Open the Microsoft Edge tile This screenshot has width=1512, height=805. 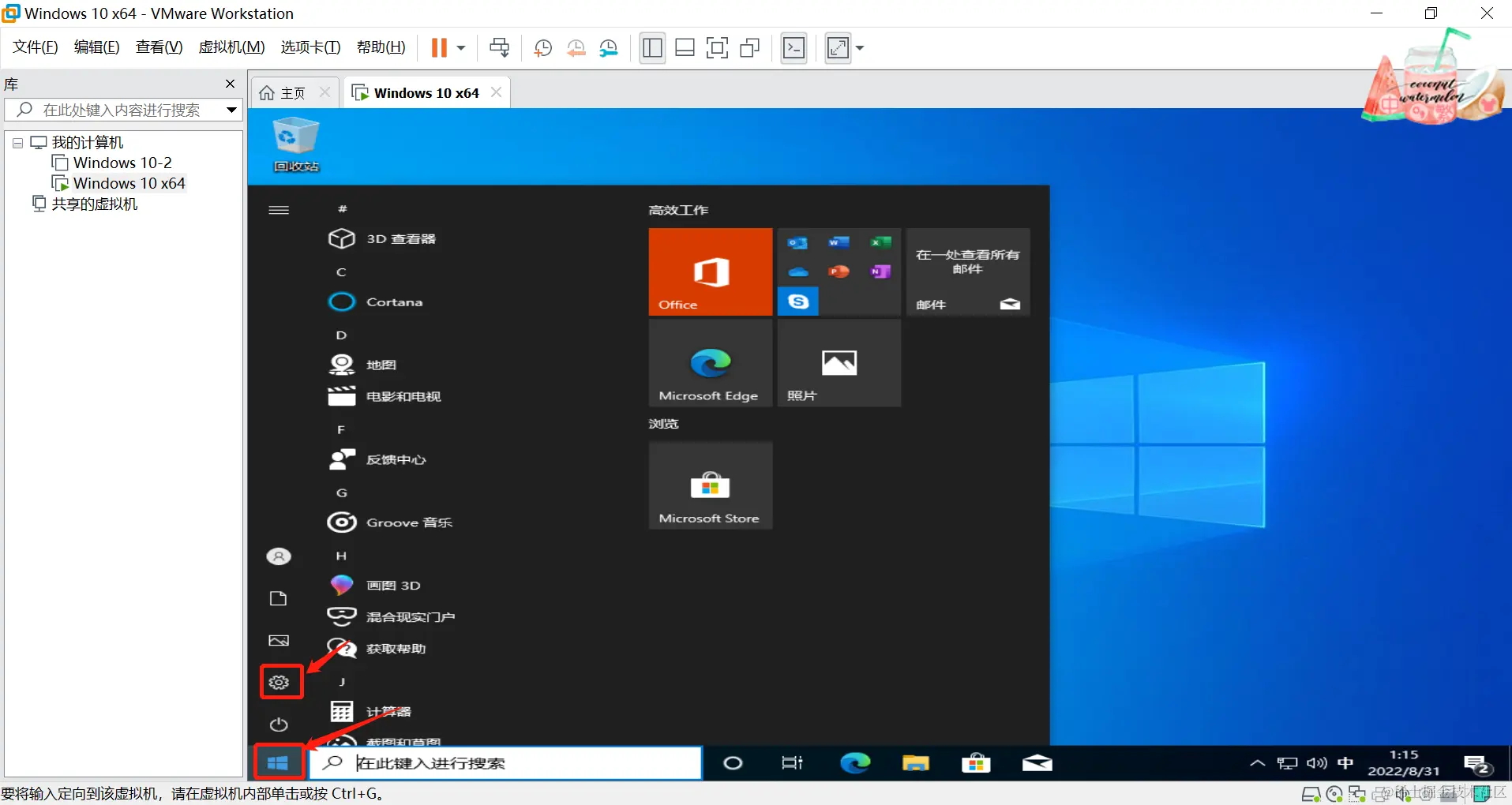[711, 363]
